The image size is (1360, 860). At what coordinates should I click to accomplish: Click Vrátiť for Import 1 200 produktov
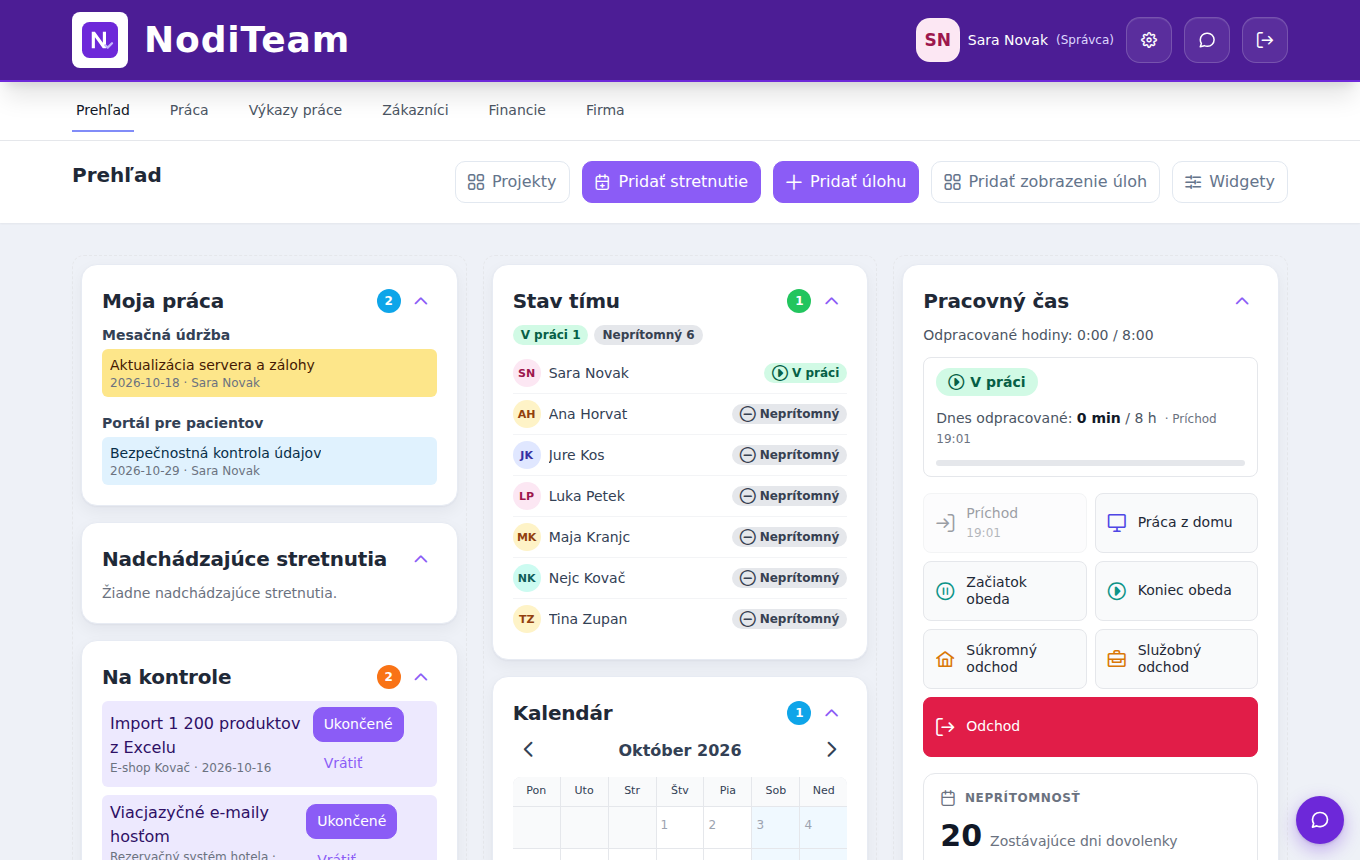(343, 763)
